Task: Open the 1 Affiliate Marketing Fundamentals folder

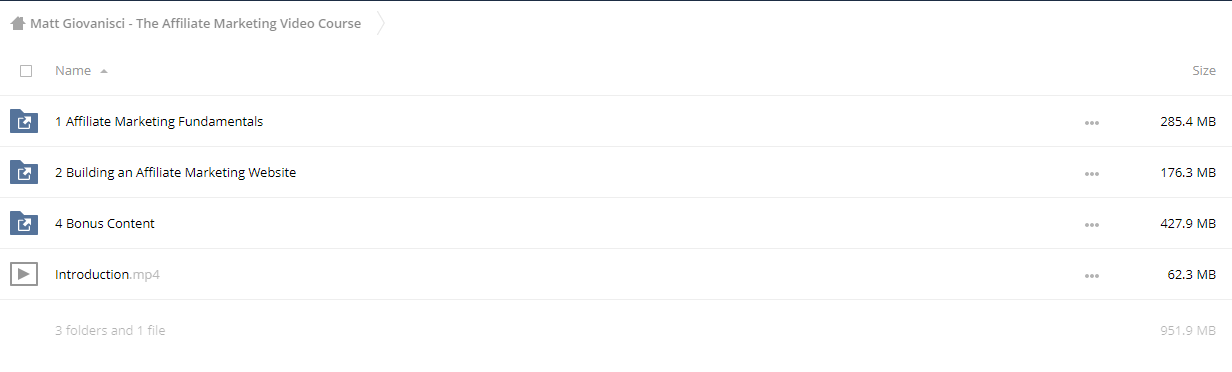Action: [159, 122]
